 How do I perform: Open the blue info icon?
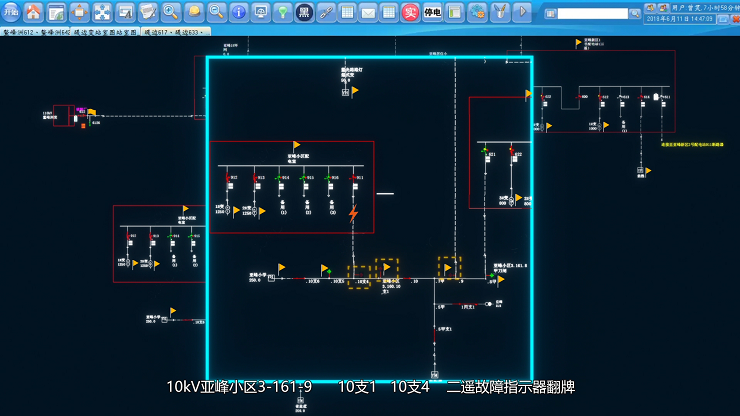pyautogui.click(x=239, y=12)
